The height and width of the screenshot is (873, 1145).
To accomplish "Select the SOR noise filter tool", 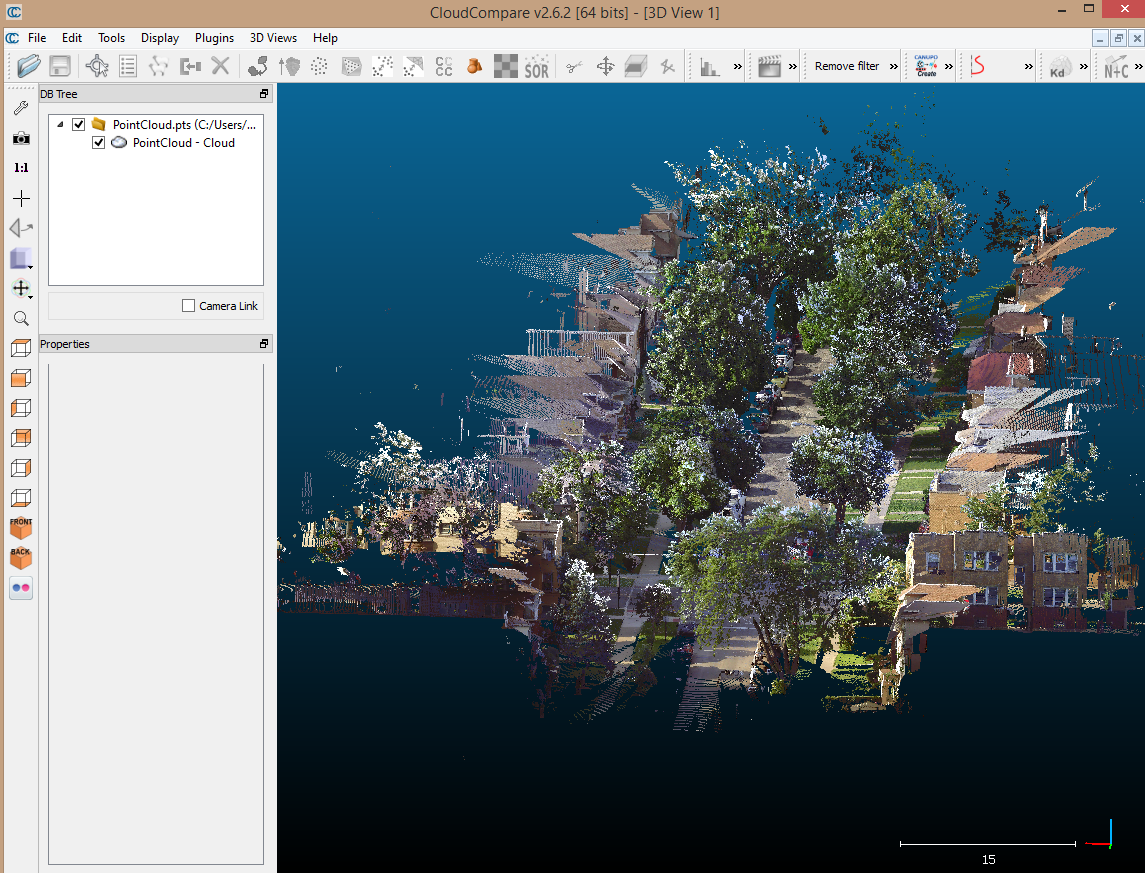I will pos(537,67).
